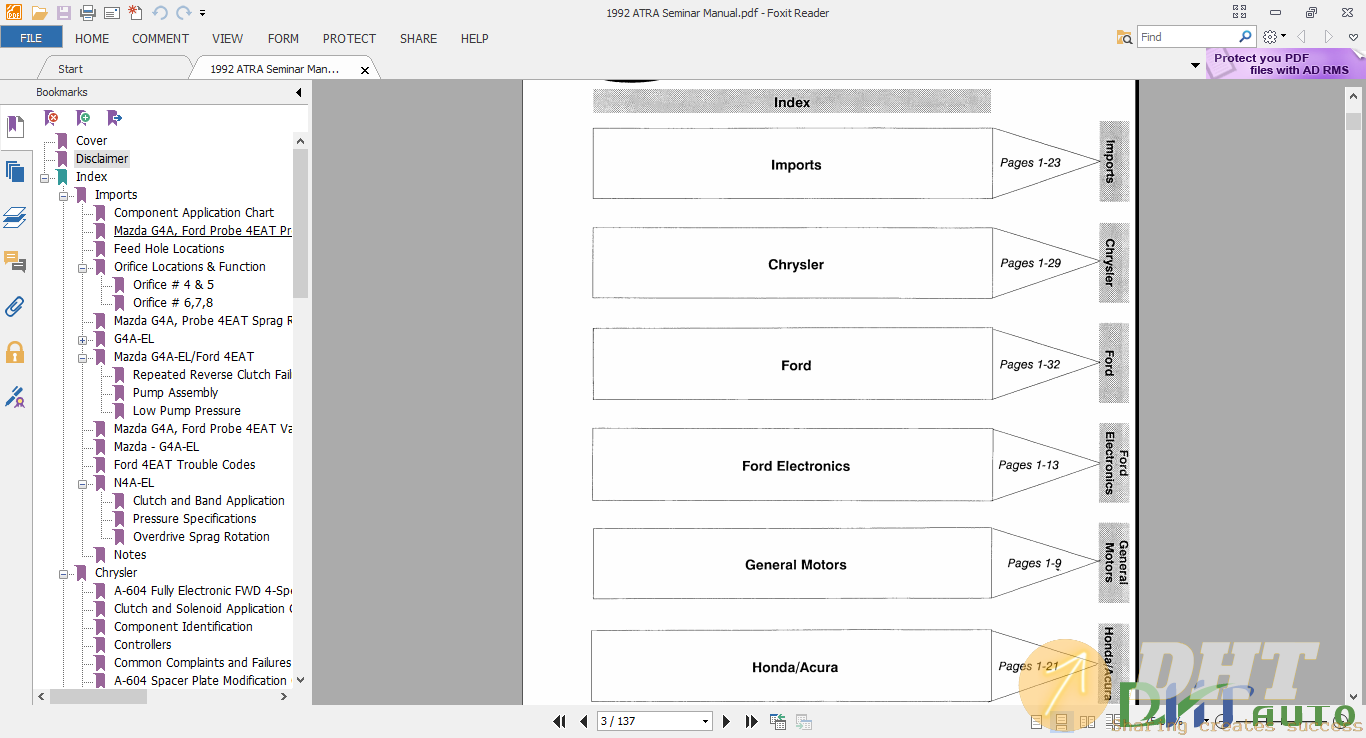Click the Undo arrow icon
This screenshot has height=738, width=1366.
160,13
